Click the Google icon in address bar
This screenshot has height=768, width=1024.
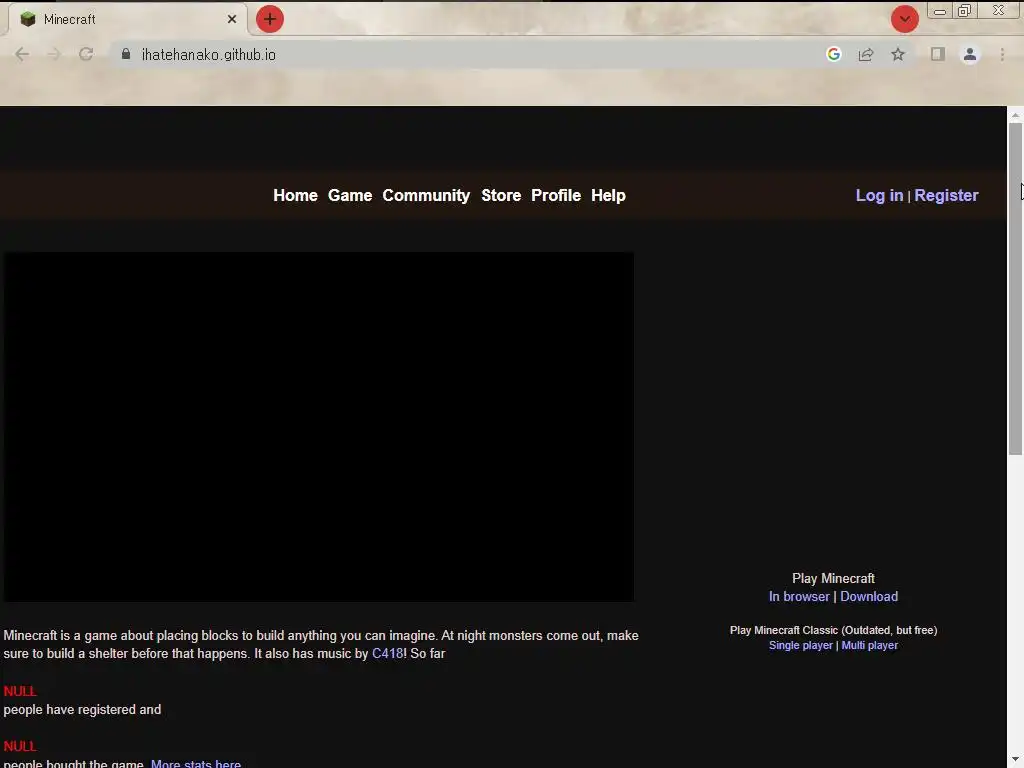click(x=833, y=54)
